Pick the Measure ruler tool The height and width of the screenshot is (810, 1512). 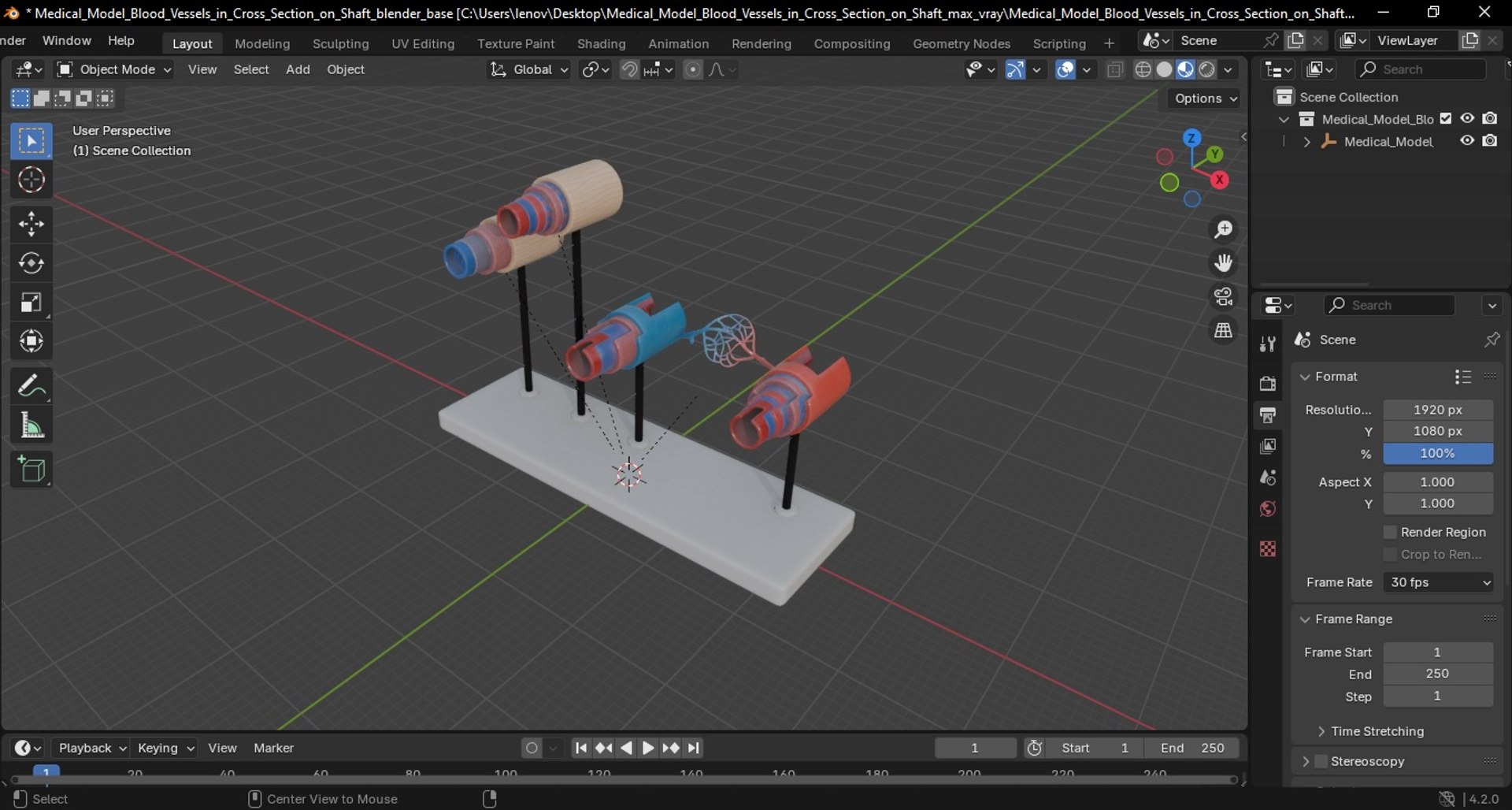pos(31,426)
